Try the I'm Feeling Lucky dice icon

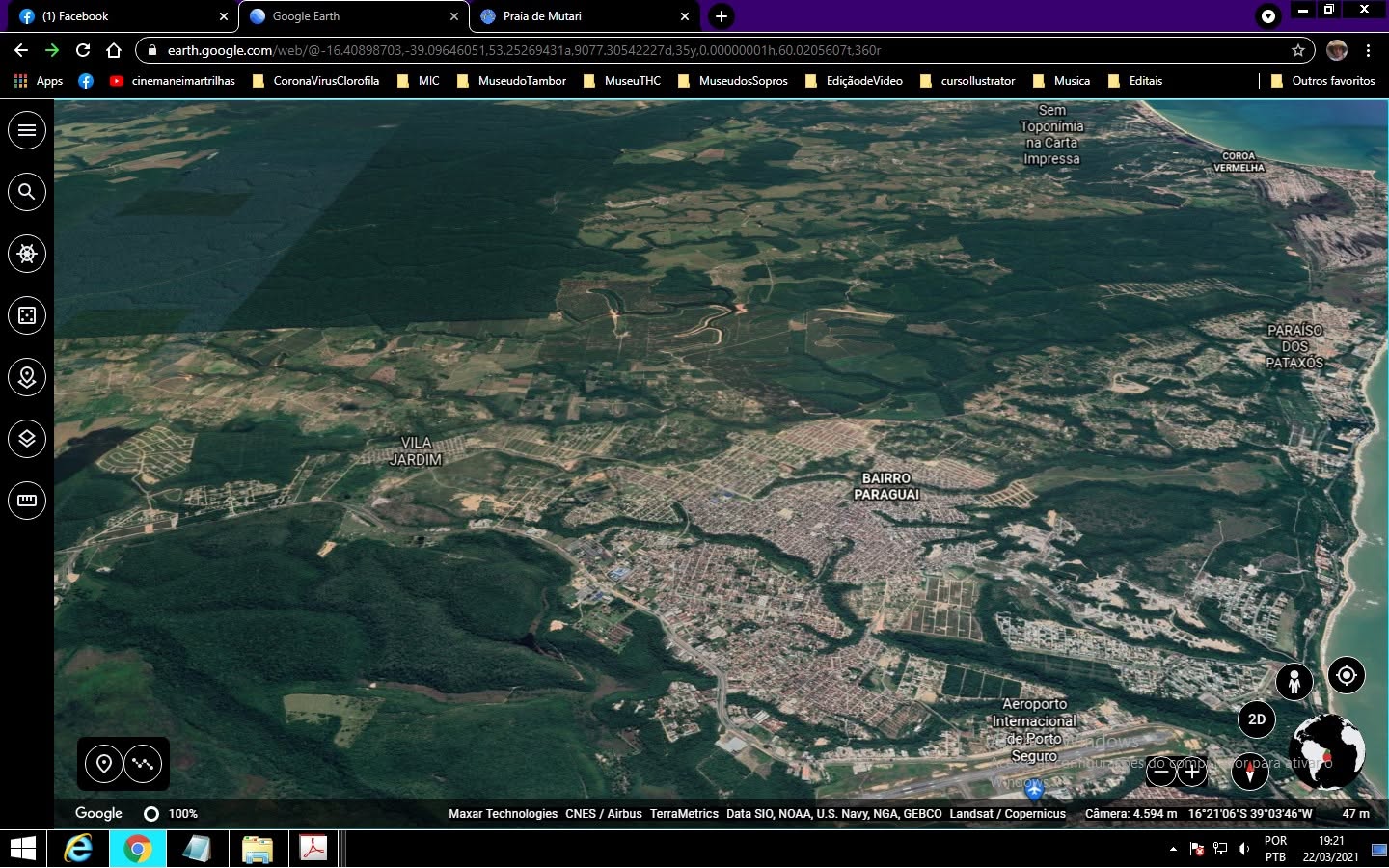point(27,315)
